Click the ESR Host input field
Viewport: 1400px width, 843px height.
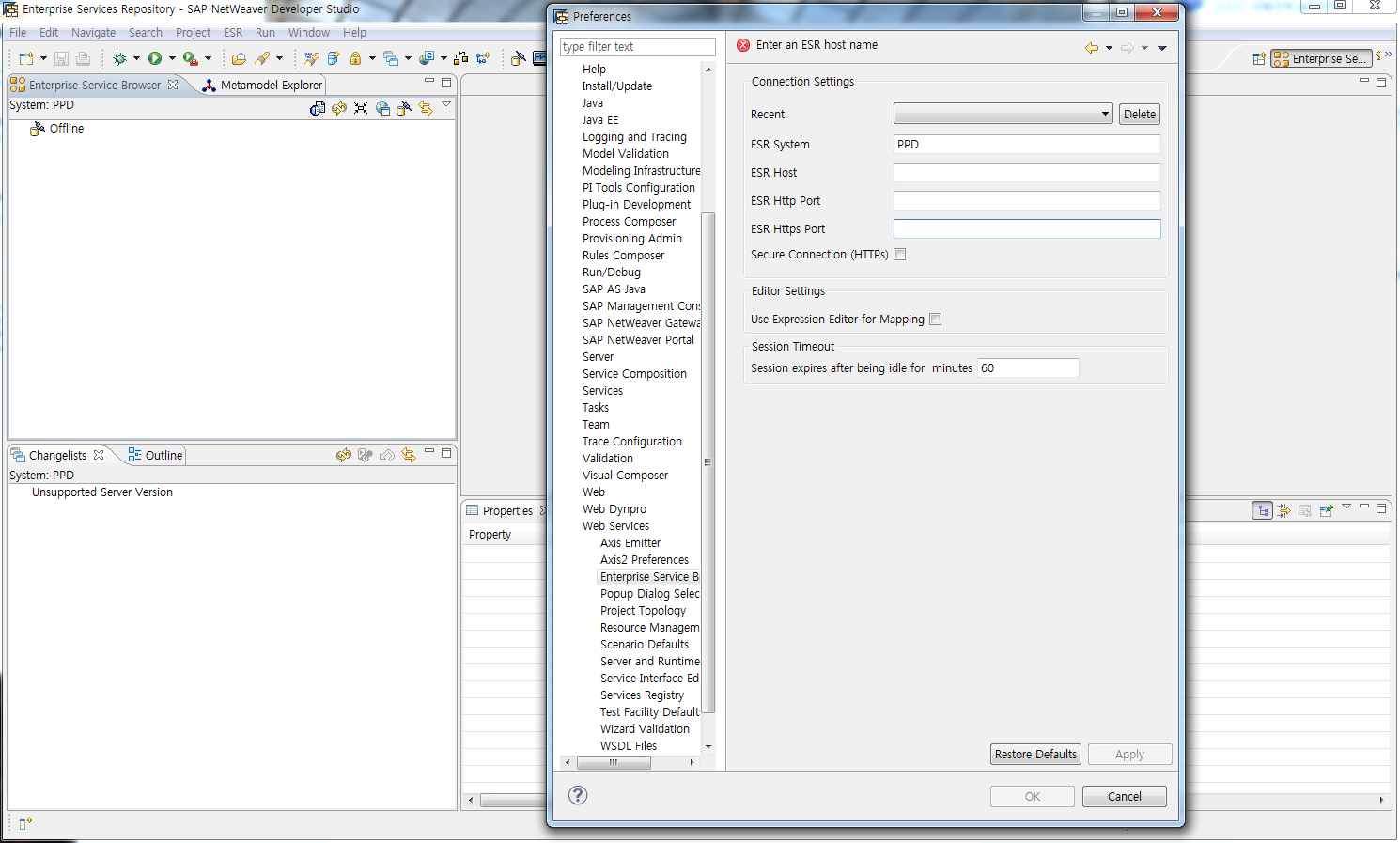click(1027, 173)
